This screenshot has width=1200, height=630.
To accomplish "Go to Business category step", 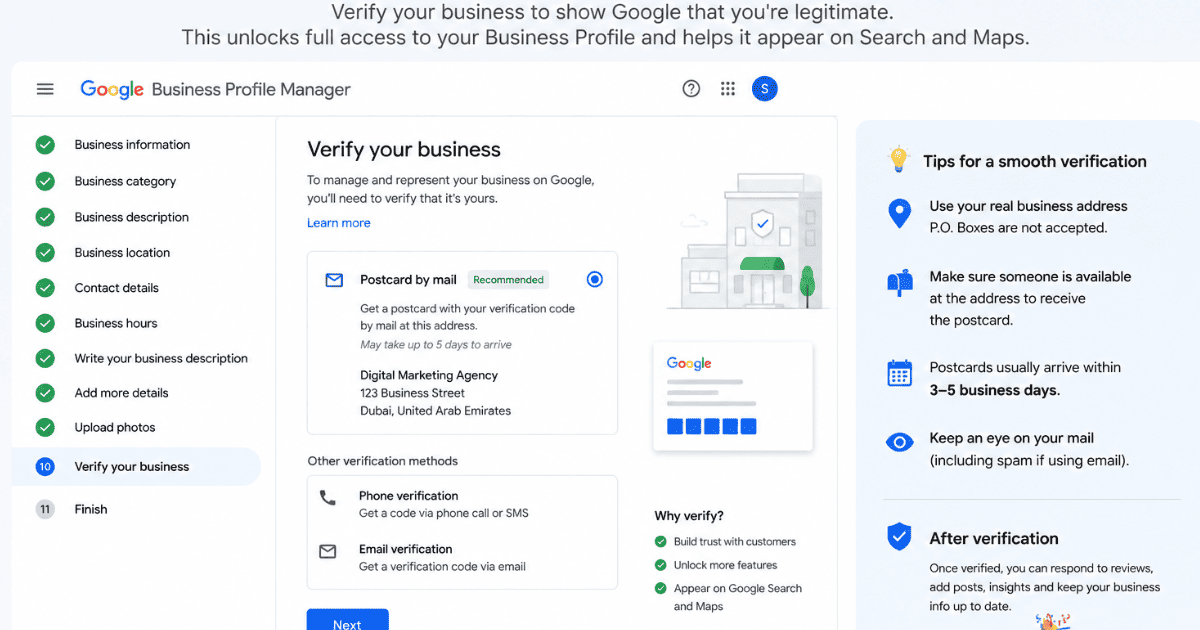I will pos(125,181).
